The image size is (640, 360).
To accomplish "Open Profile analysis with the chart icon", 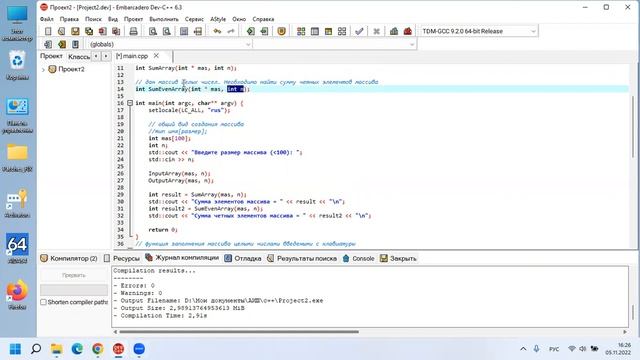I will (394, 31).
